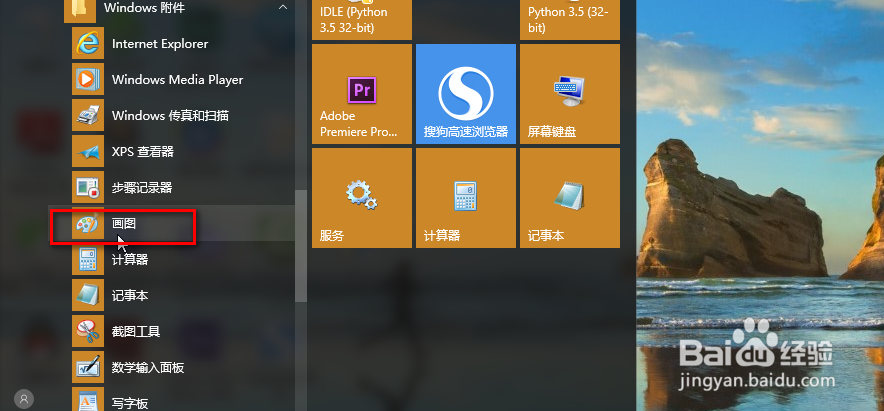Image resolution: width=884 pixels, height=411 pixels.
Task: Select the 步骤记录器 label
Action: point(142,188)
